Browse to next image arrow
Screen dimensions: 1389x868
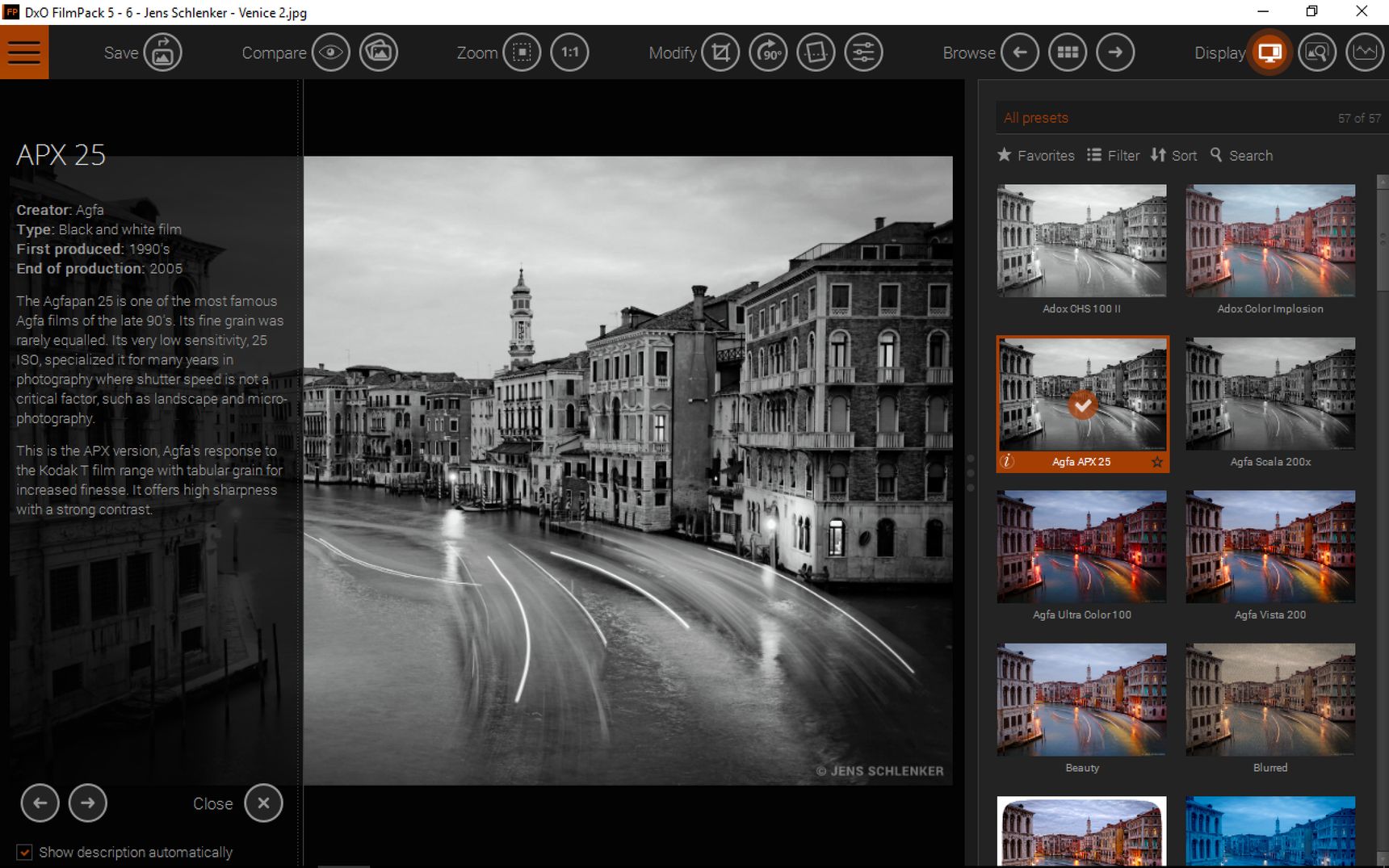[x=1115, y=52]
